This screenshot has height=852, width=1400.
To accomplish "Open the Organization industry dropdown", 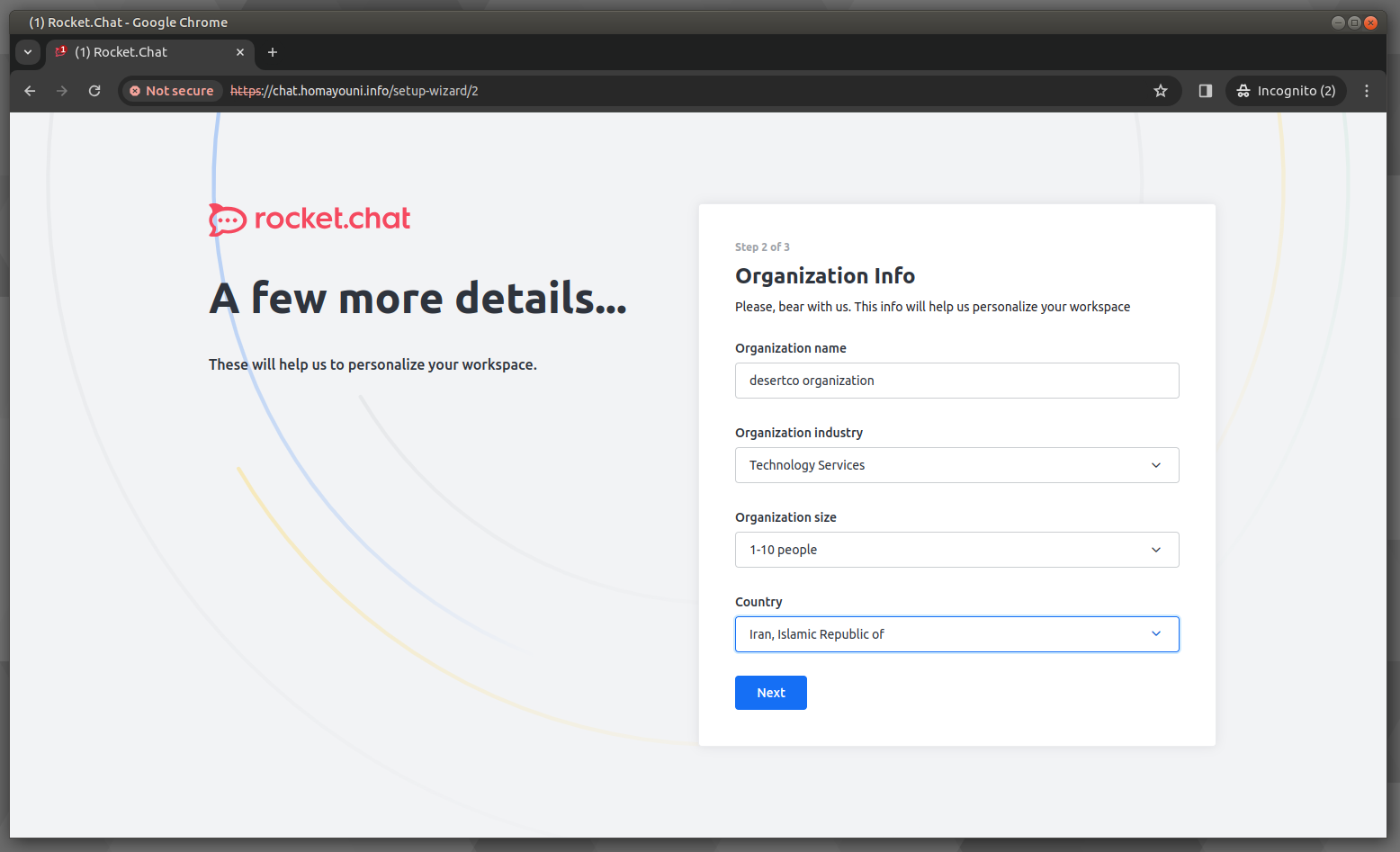I will 957,465.
